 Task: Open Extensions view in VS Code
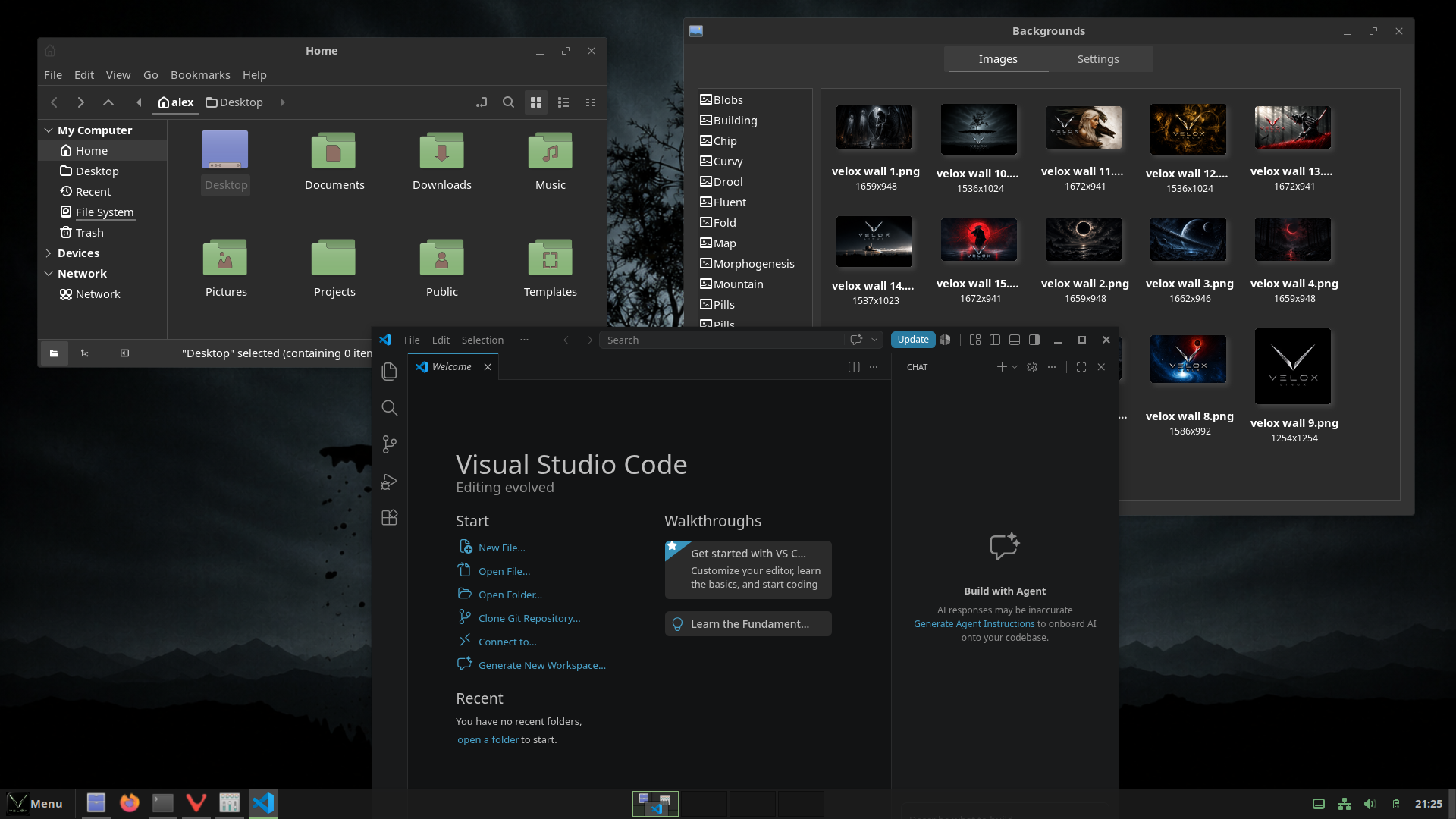point(389,518)
